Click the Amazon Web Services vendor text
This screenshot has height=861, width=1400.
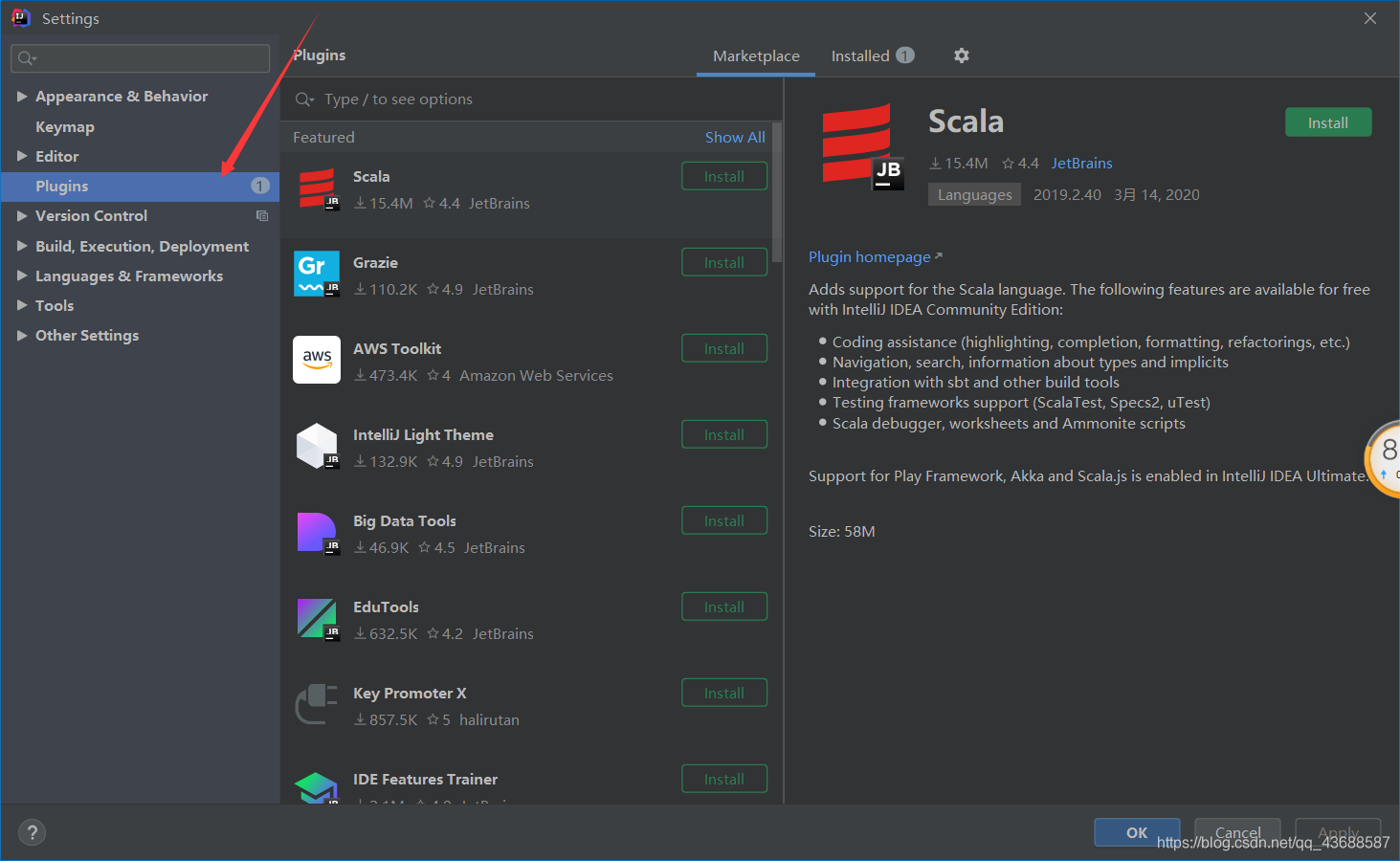536,375
